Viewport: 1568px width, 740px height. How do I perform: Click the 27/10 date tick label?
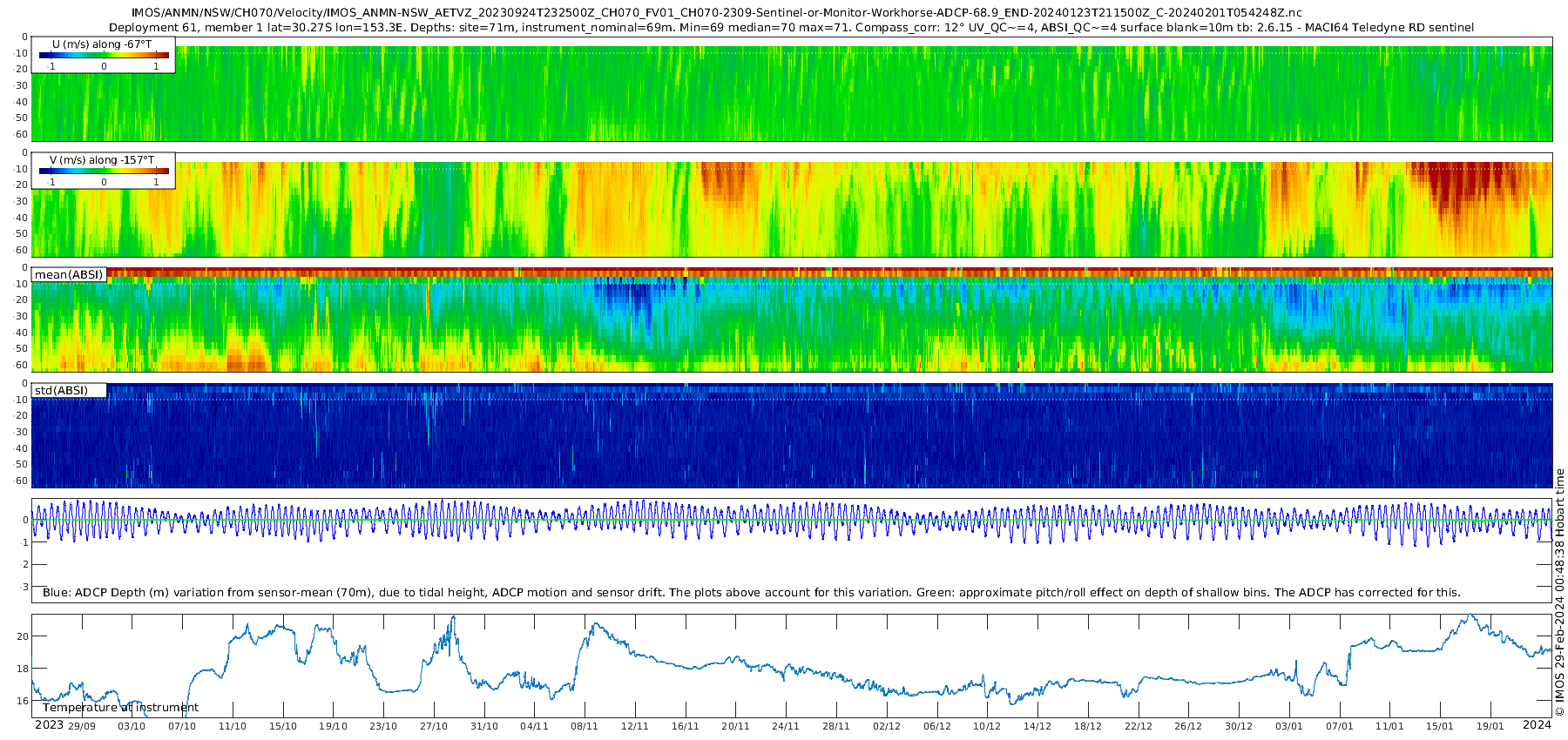(x=434, y=726)
